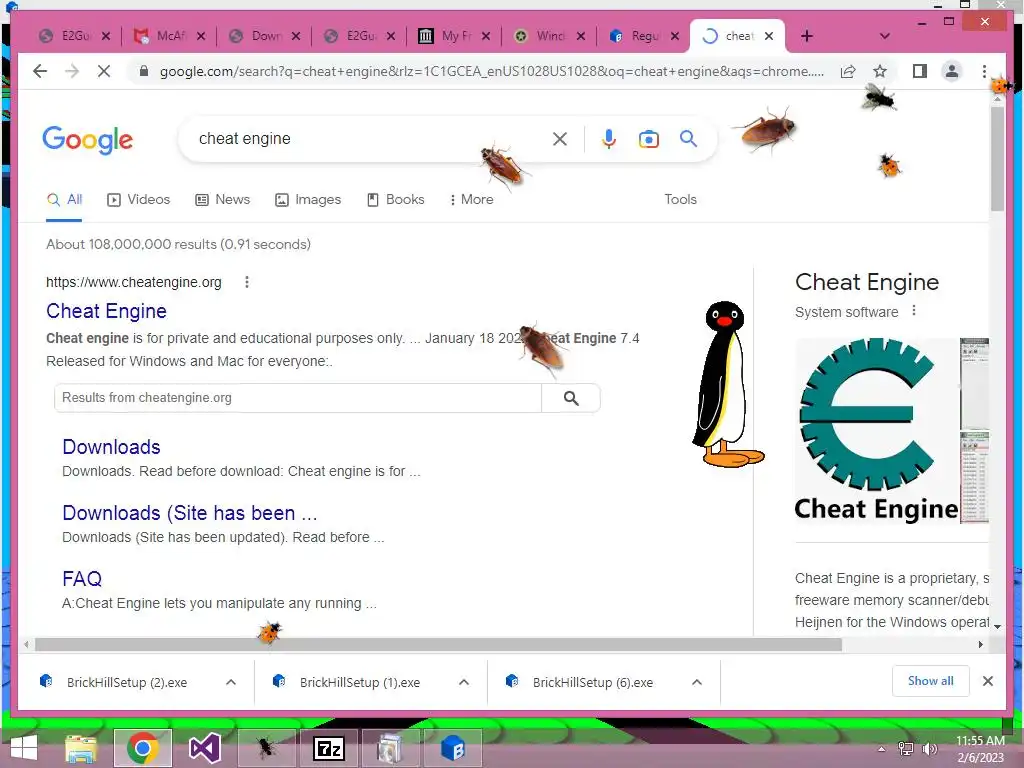Screen dimensions: 1024x768
Task: Switch to Images results
Action: pyautogui.click(x=308, y=200)
